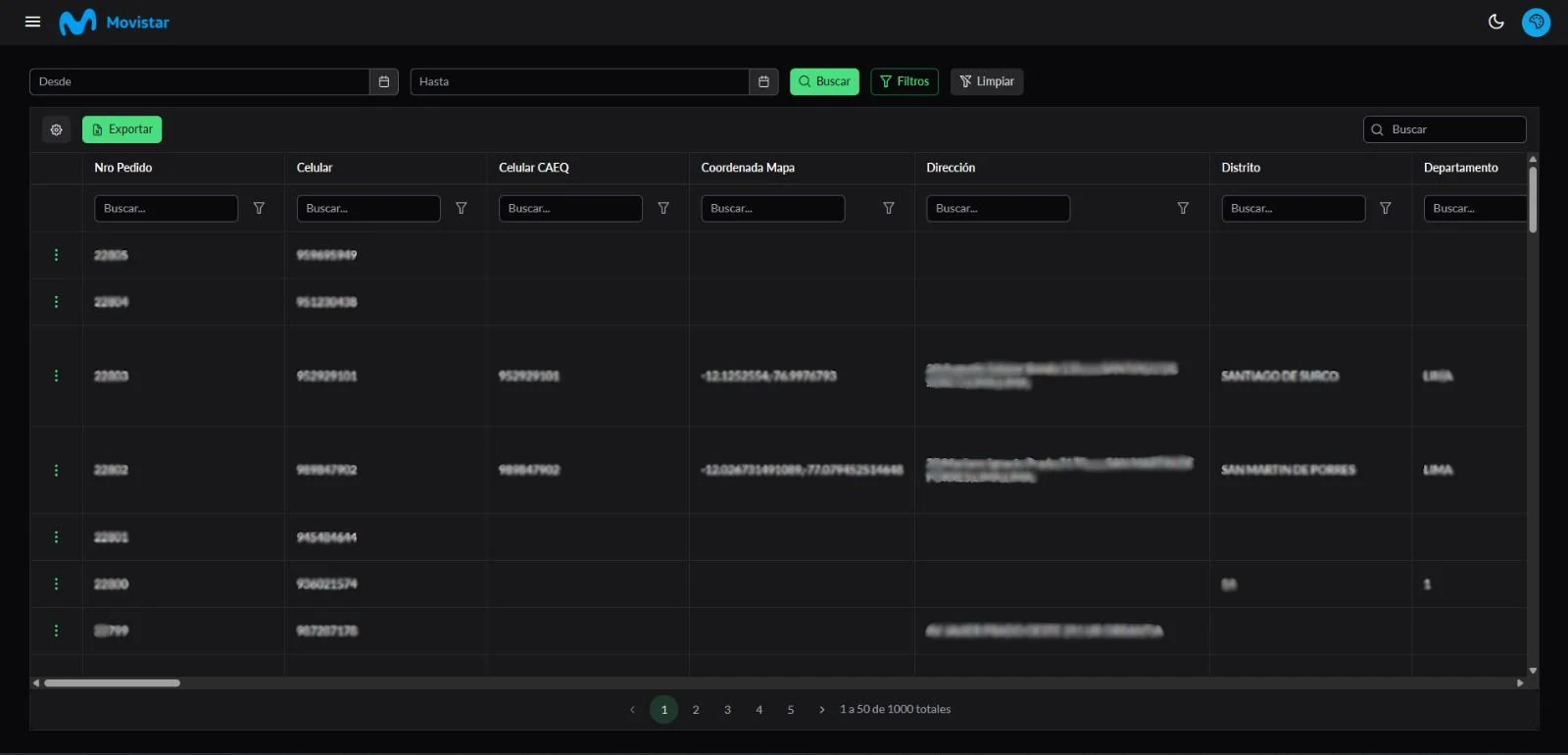
Task: Select page 1 in pagination
Action: pos(663,709)
